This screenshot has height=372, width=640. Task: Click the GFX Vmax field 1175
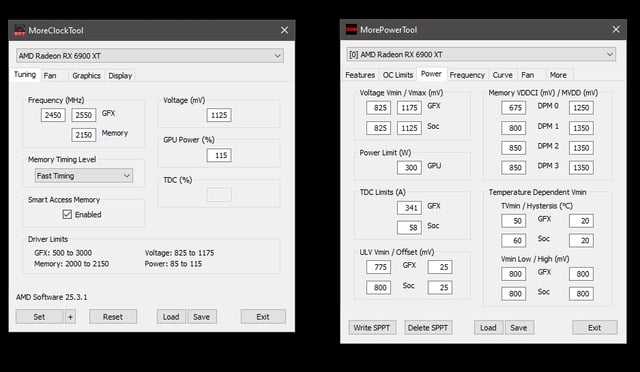click(x=409, y=108)
